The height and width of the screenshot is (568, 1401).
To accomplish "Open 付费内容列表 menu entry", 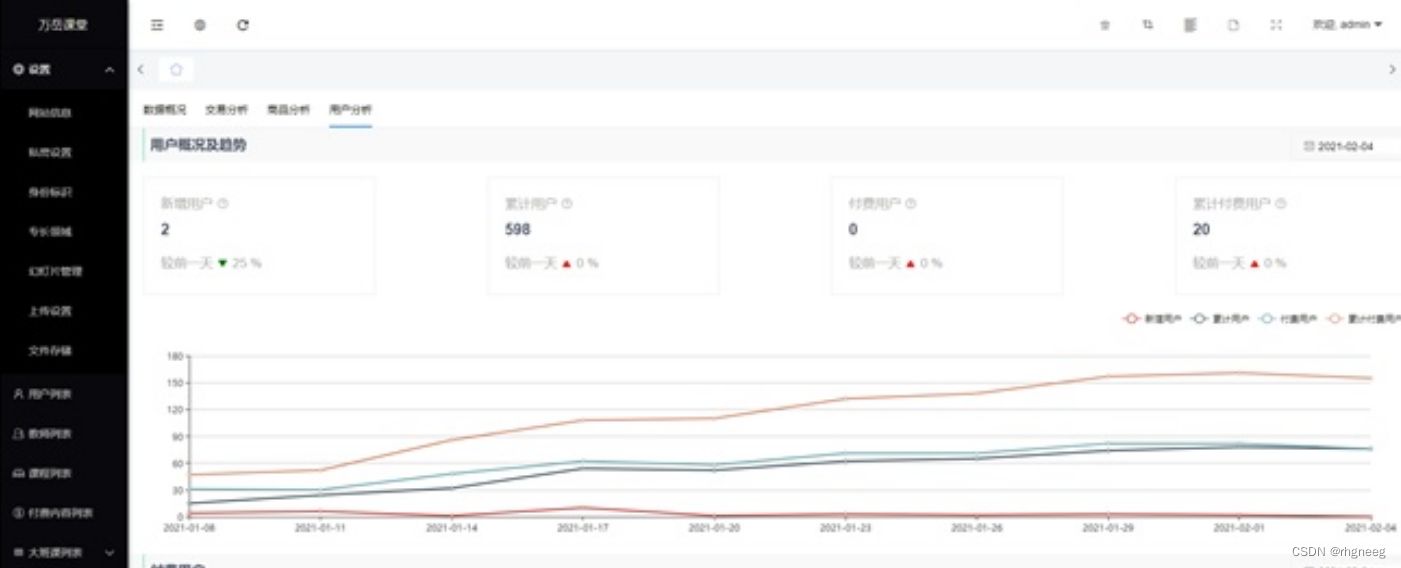I will click(x=61, y=513).
